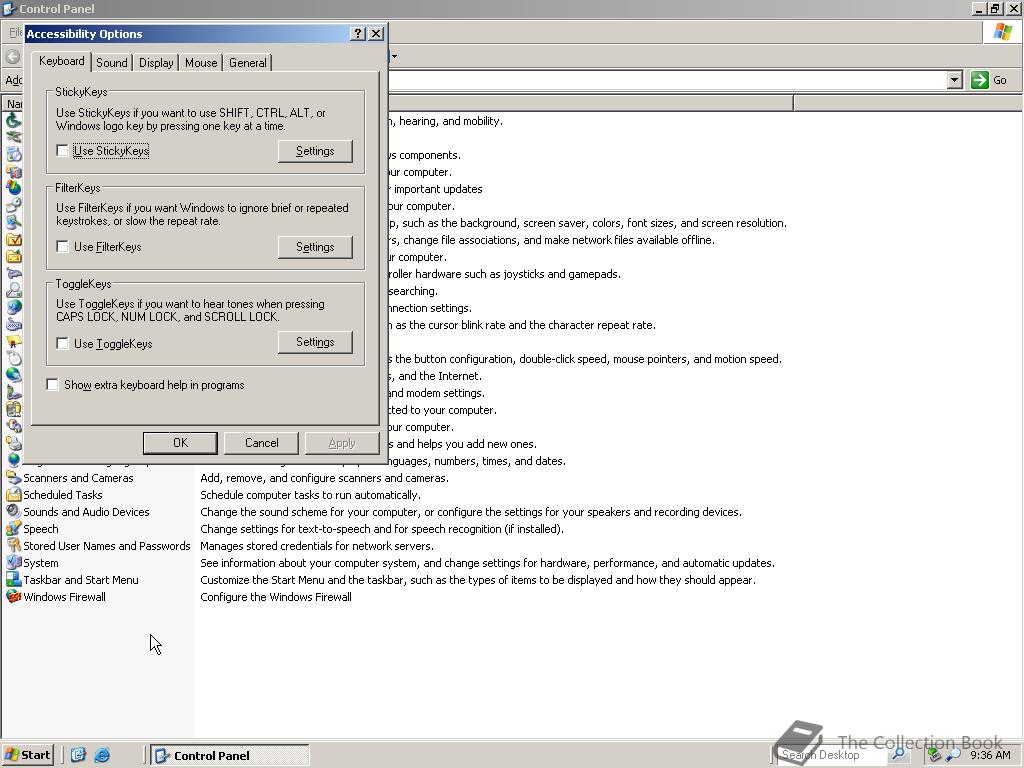Switch to the Sound tab

(112, 63)
